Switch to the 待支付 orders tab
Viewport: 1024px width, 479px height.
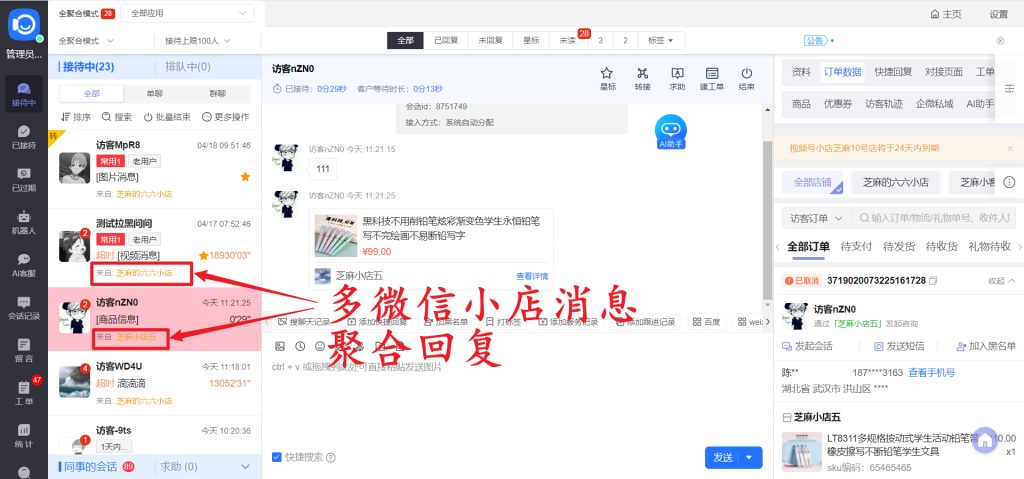(857, 247)
